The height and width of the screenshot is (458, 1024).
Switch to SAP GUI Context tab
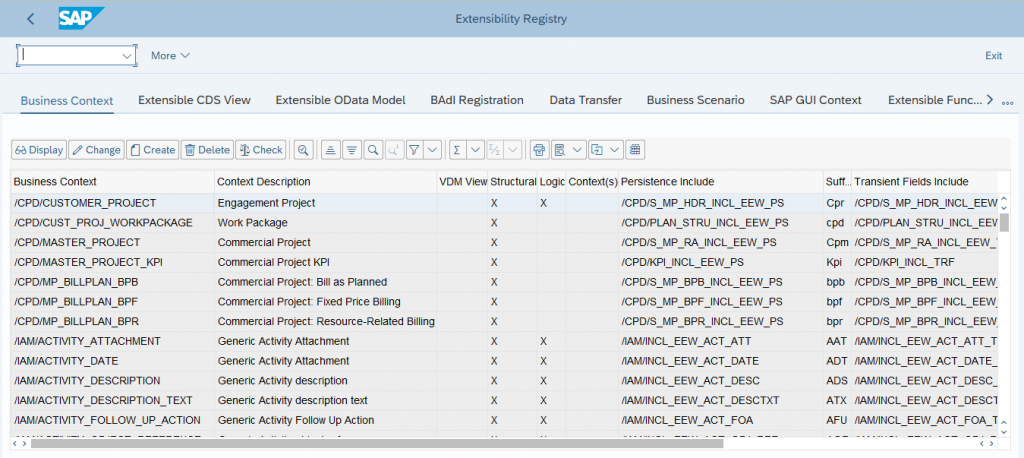point(816,100)
